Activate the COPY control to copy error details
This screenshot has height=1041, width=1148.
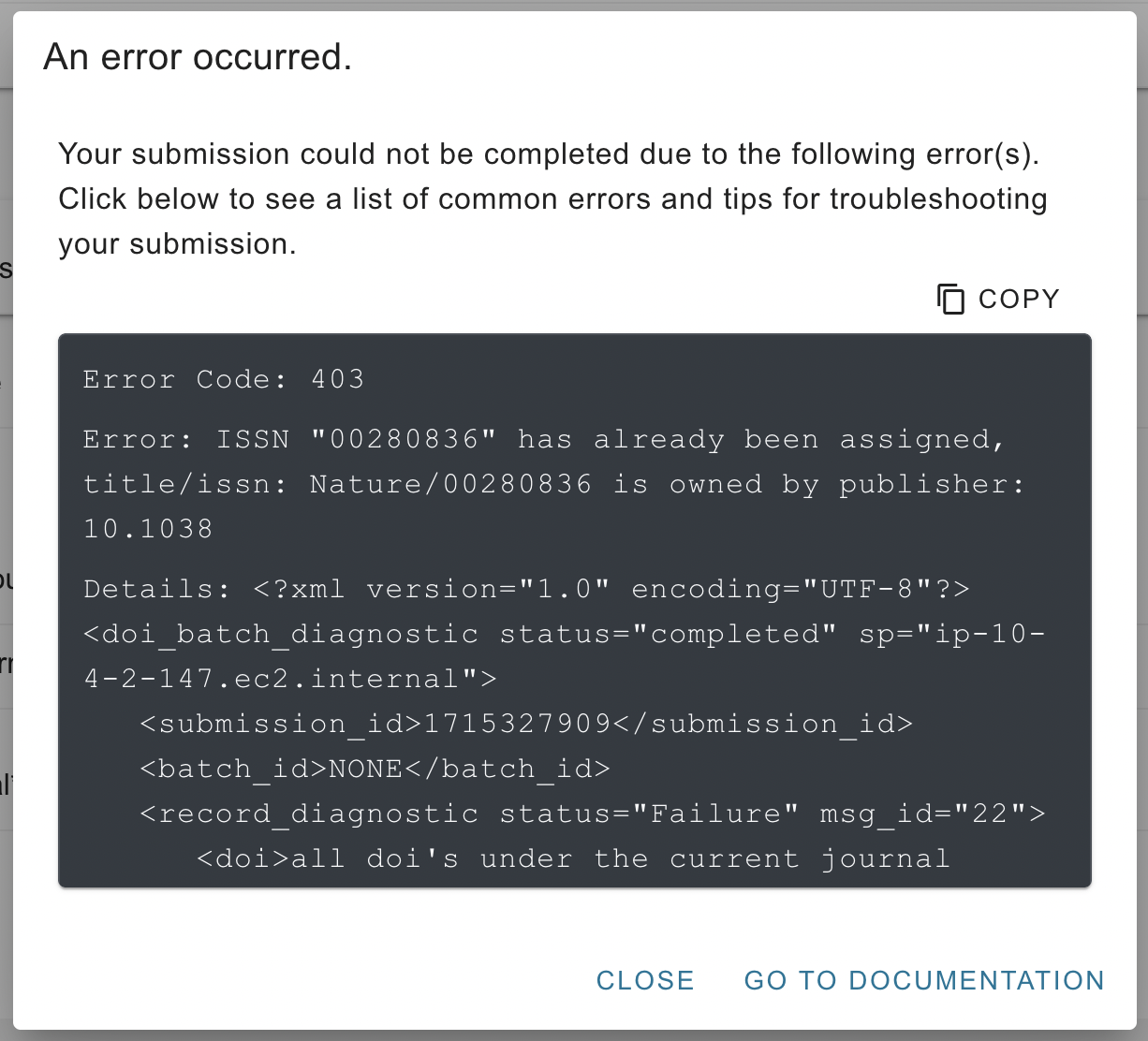(x=997, y=299)
